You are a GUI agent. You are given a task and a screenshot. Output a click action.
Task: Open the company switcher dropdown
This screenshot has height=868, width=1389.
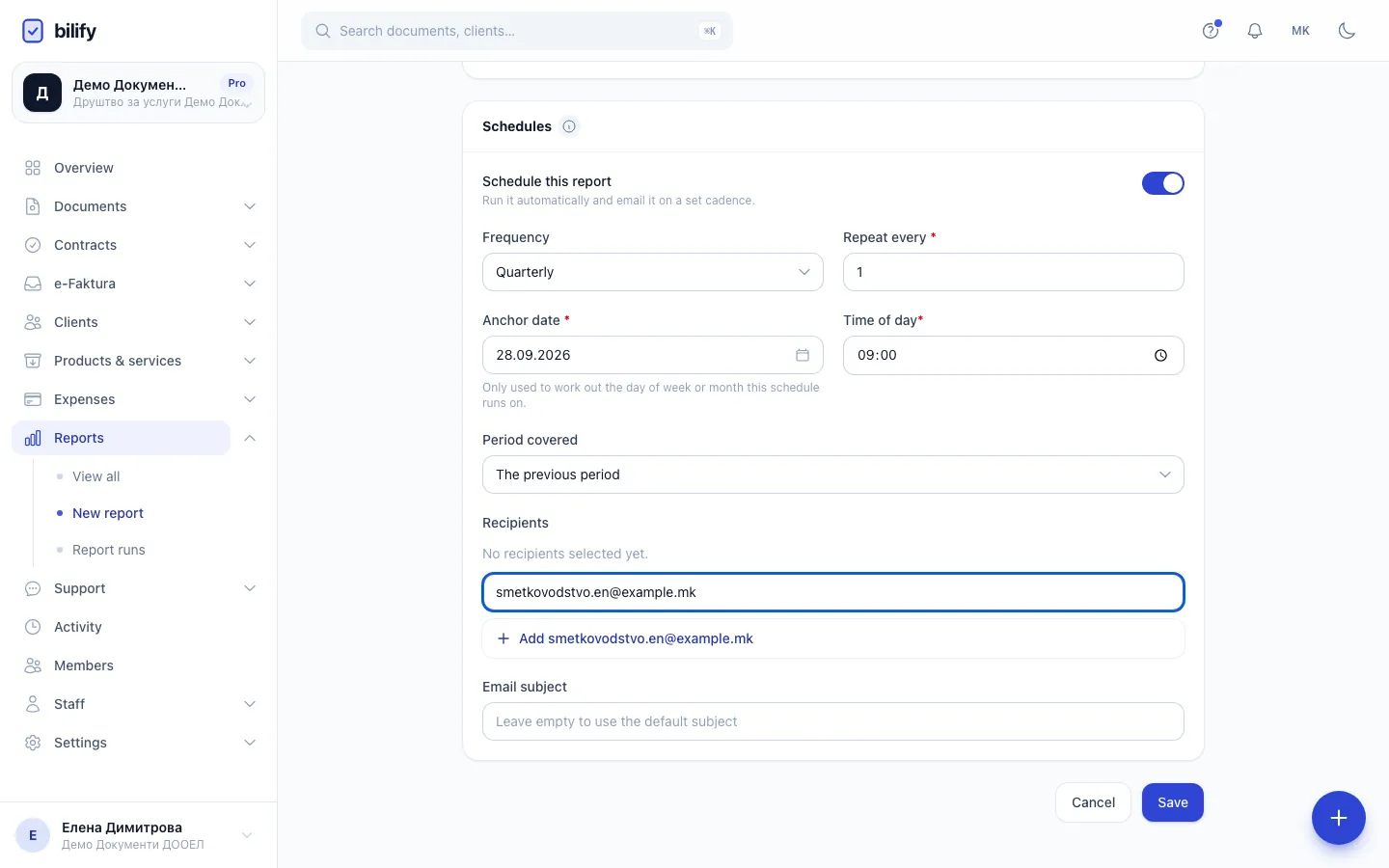tap(138, 93)
